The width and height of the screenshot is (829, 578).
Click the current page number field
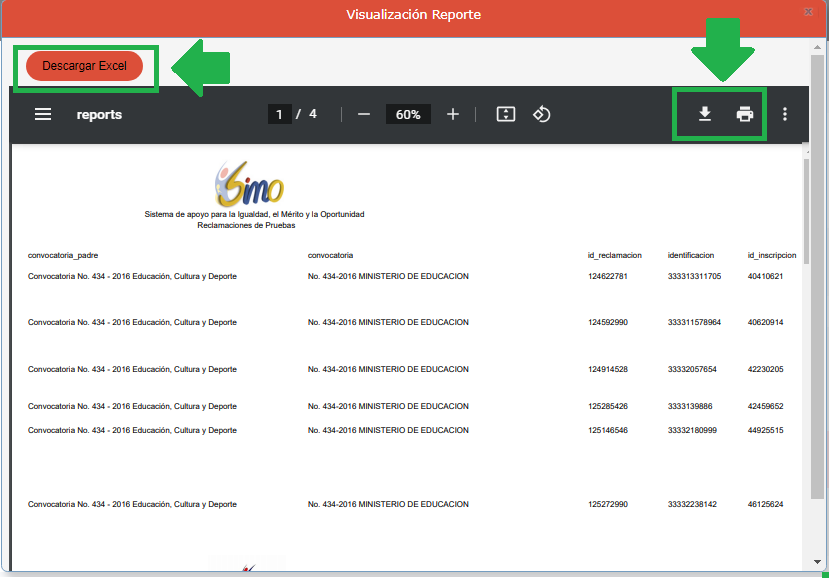pos(279,114)
